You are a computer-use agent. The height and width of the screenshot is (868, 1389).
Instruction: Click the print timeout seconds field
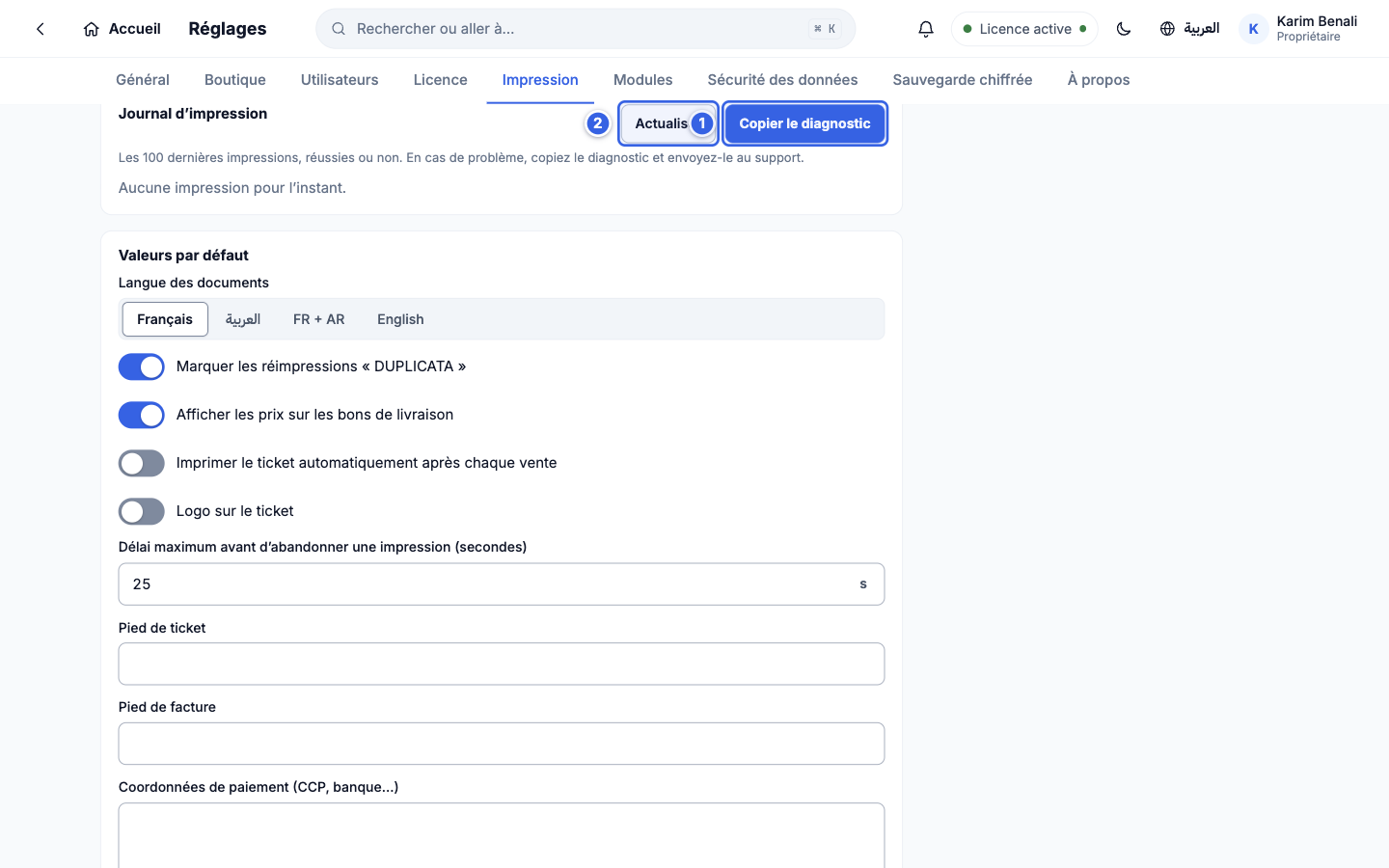coord(502,584)
